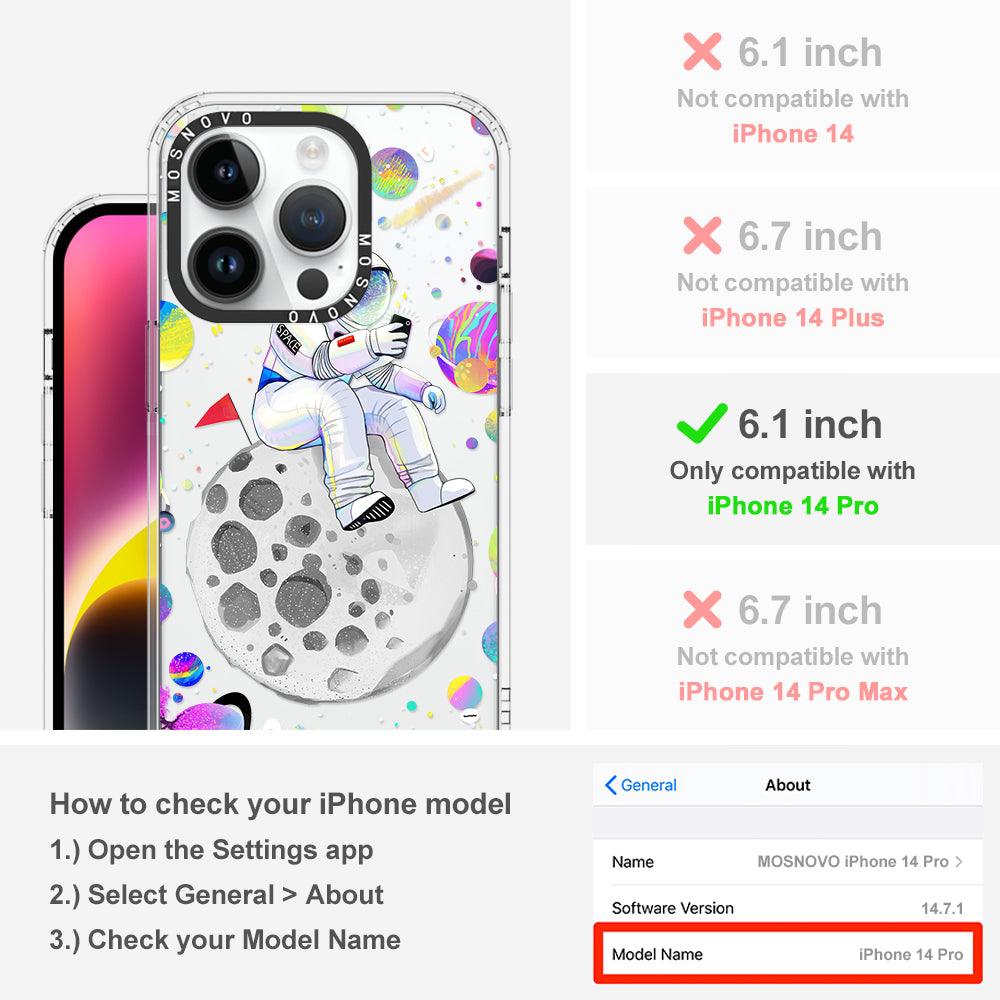The image size is (1000, 1000).
Task: Click the red X beside iPhone 14 Pro Max
Action: click(702, 609)
